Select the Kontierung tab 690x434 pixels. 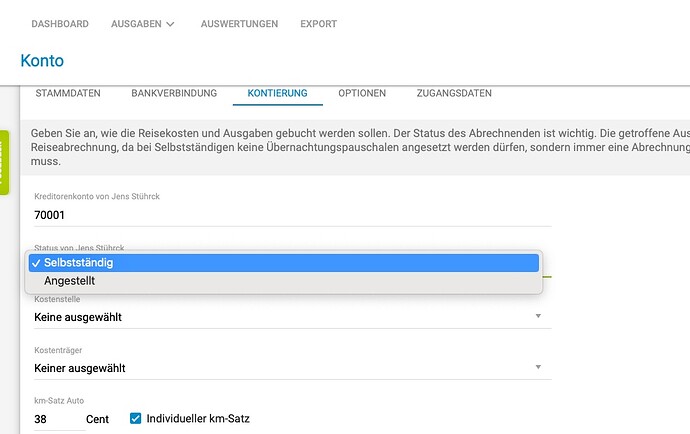pyautogui.click(x=278, y=93)
